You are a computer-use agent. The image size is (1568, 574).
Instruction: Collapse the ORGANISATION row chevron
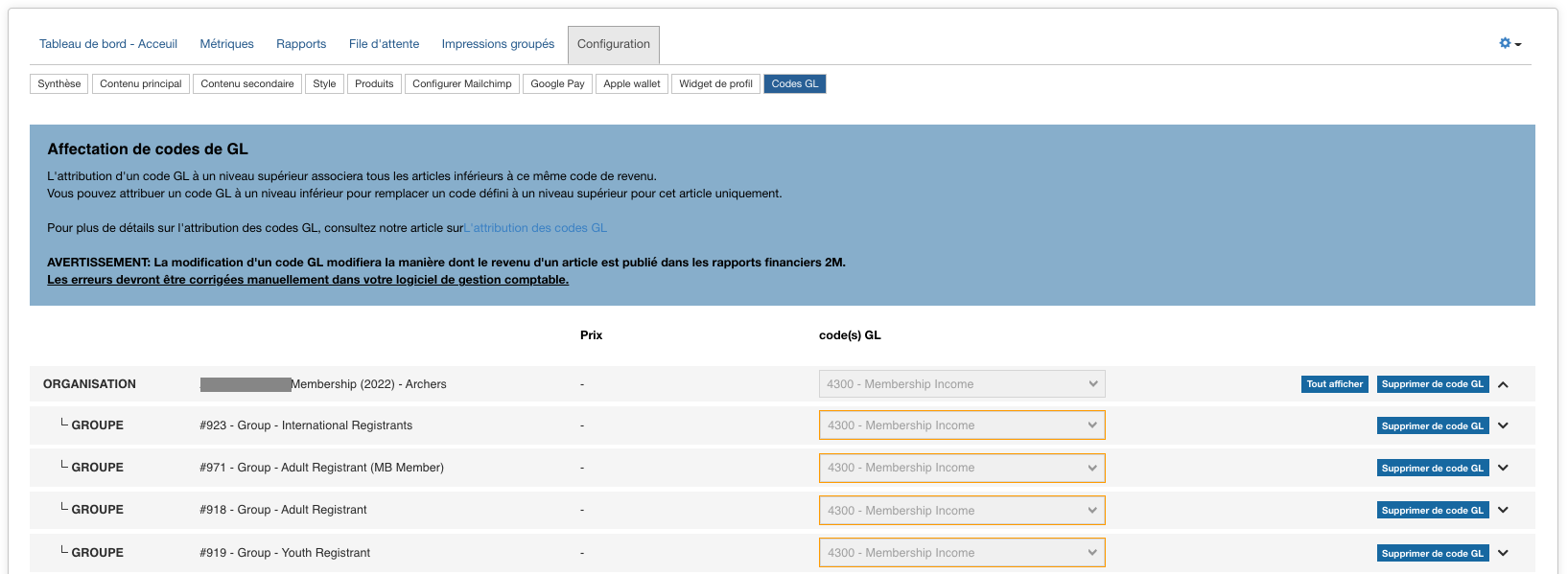pyautogui.click(x=1503, y=384)
